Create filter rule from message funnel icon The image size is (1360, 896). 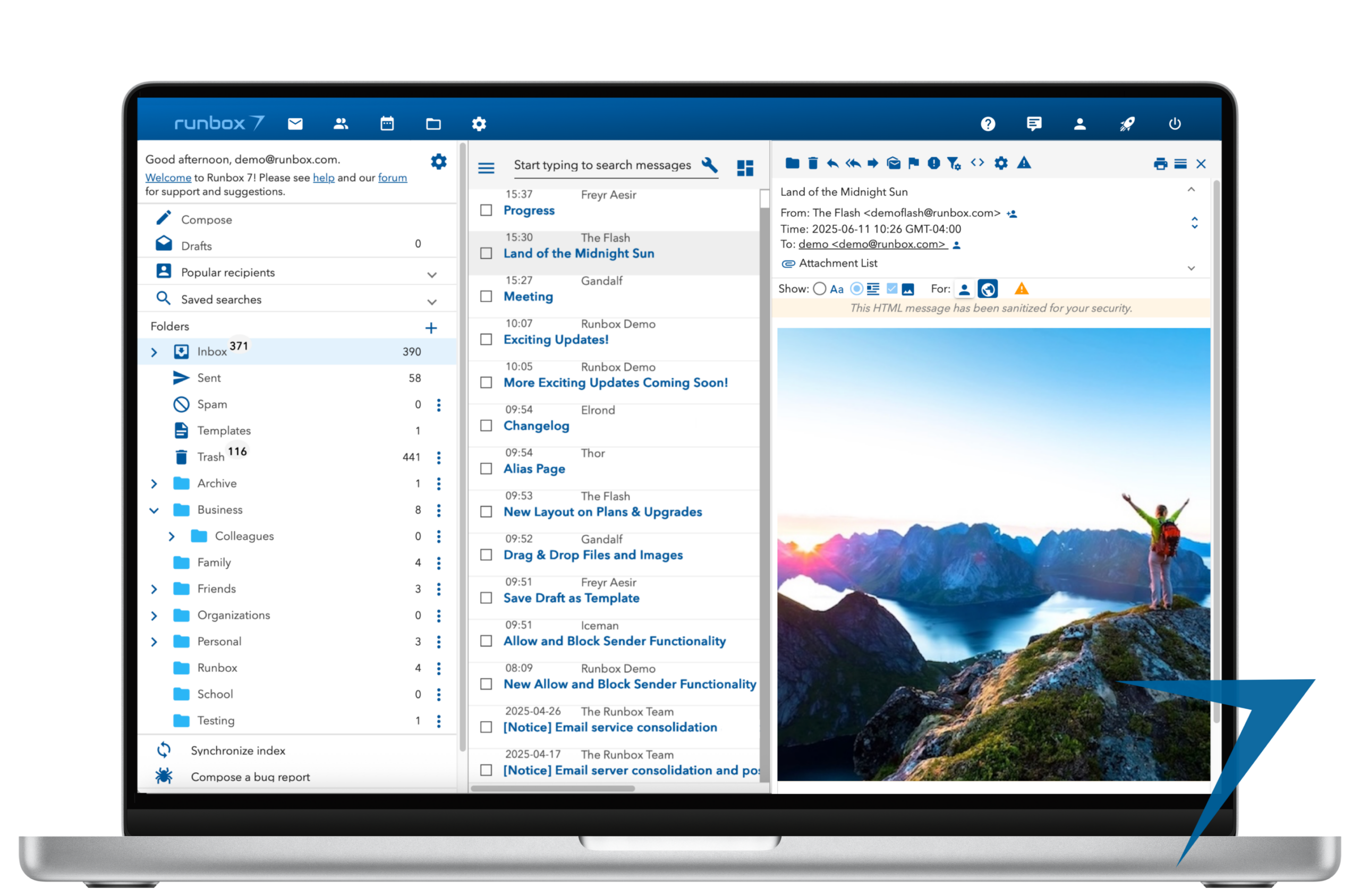click(954, 164)
